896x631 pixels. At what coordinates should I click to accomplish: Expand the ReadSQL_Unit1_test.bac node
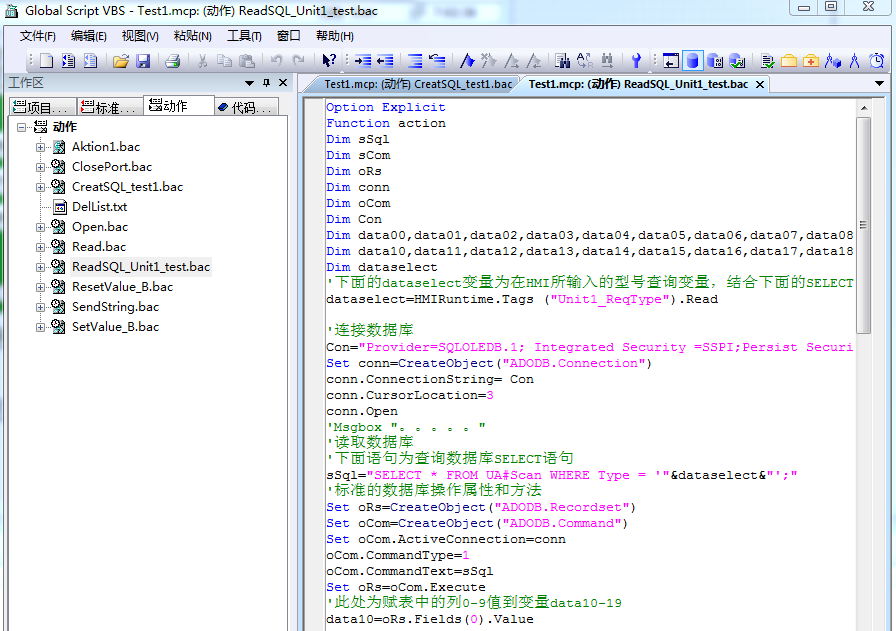coord(40,267)
